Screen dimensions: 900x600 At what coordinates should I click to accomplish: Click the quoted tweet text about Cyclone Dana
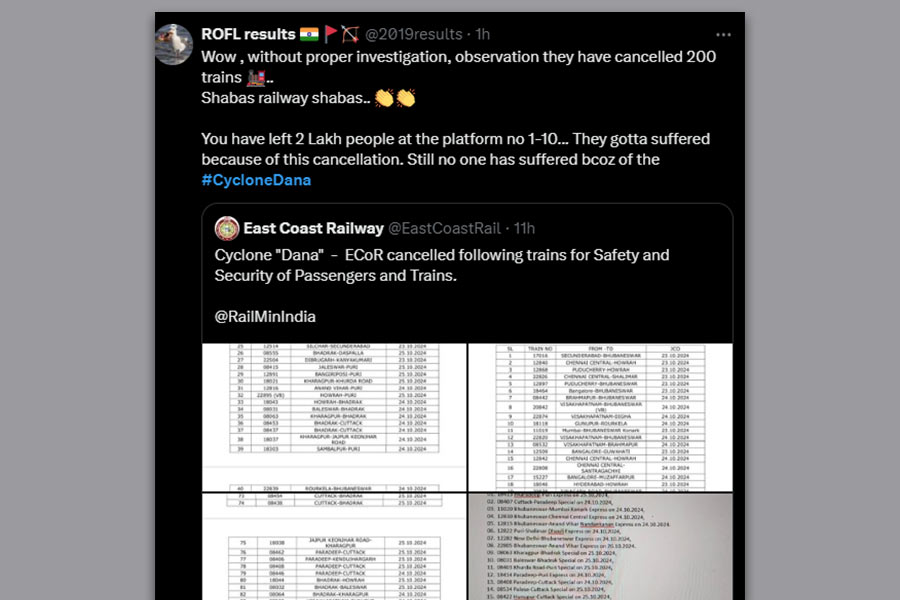[442, 265]
